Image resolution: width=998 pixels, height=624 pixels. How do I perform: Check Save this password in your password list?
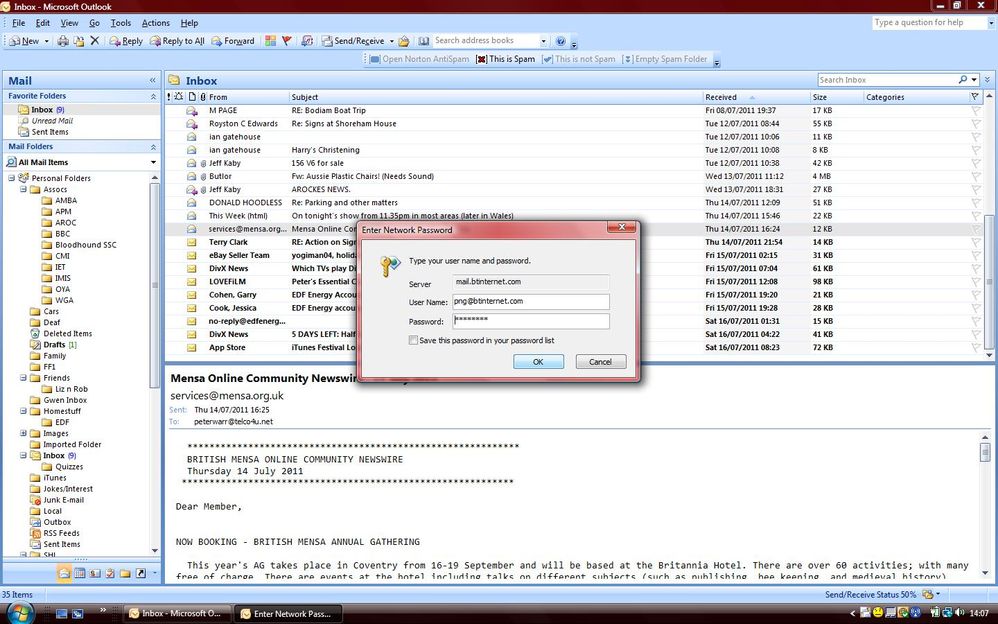tap(413, 340)
